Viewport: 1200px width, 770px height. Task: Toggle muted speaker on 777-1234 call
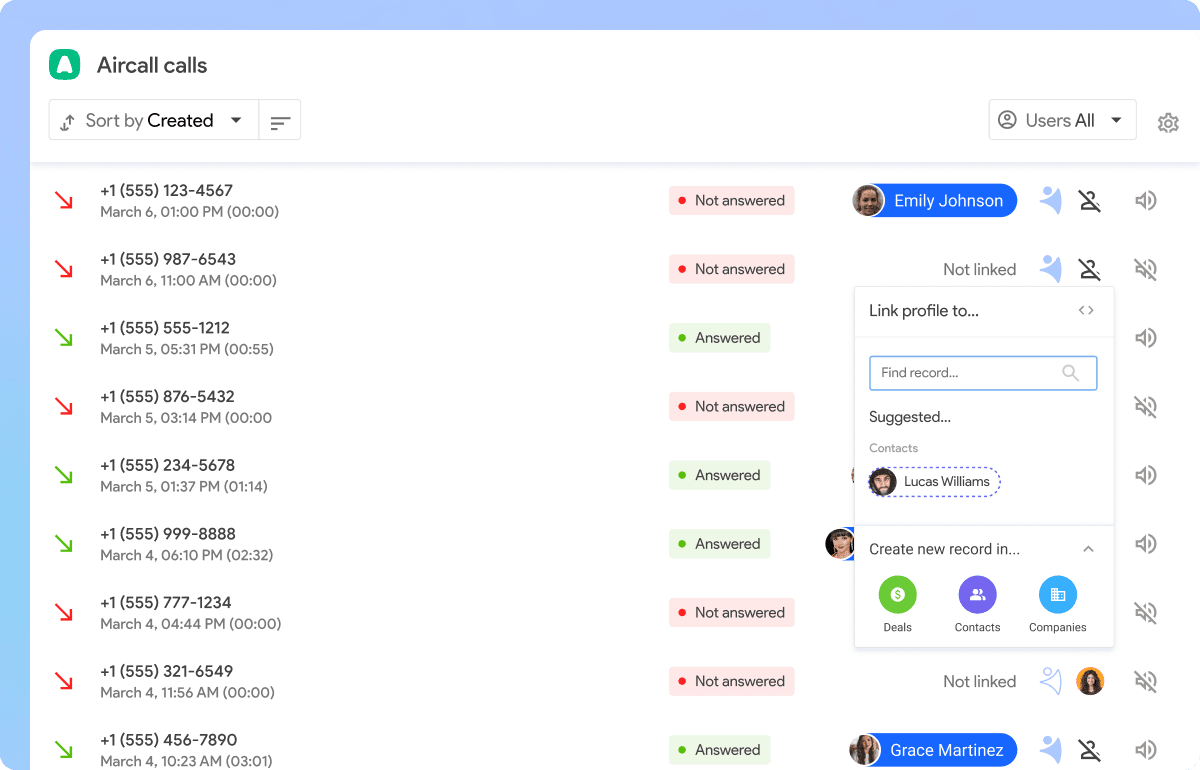(1146, 612)
